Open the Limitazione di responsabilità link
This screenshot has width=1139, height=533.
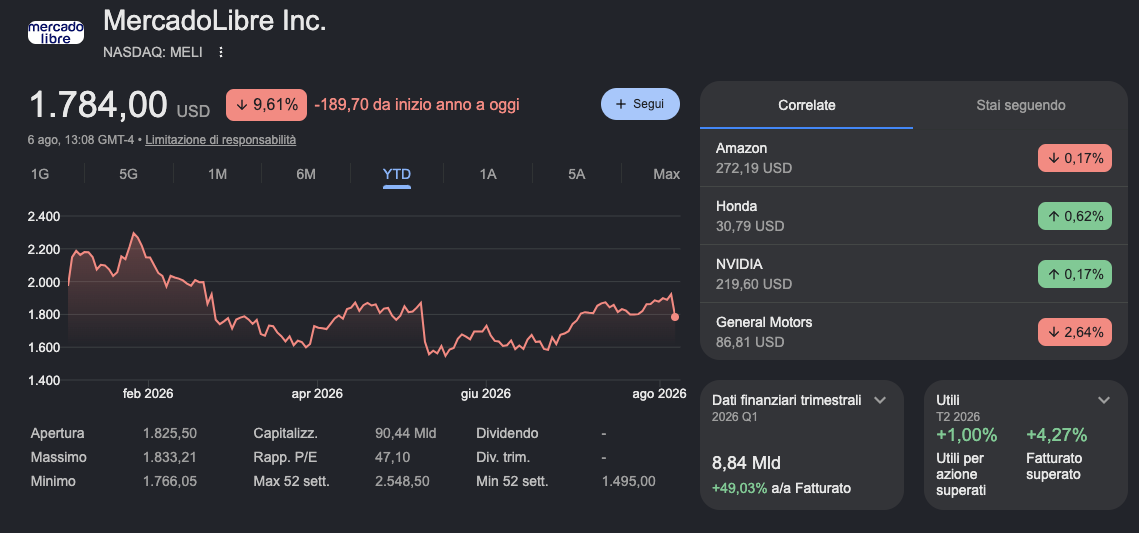(220, 139)
